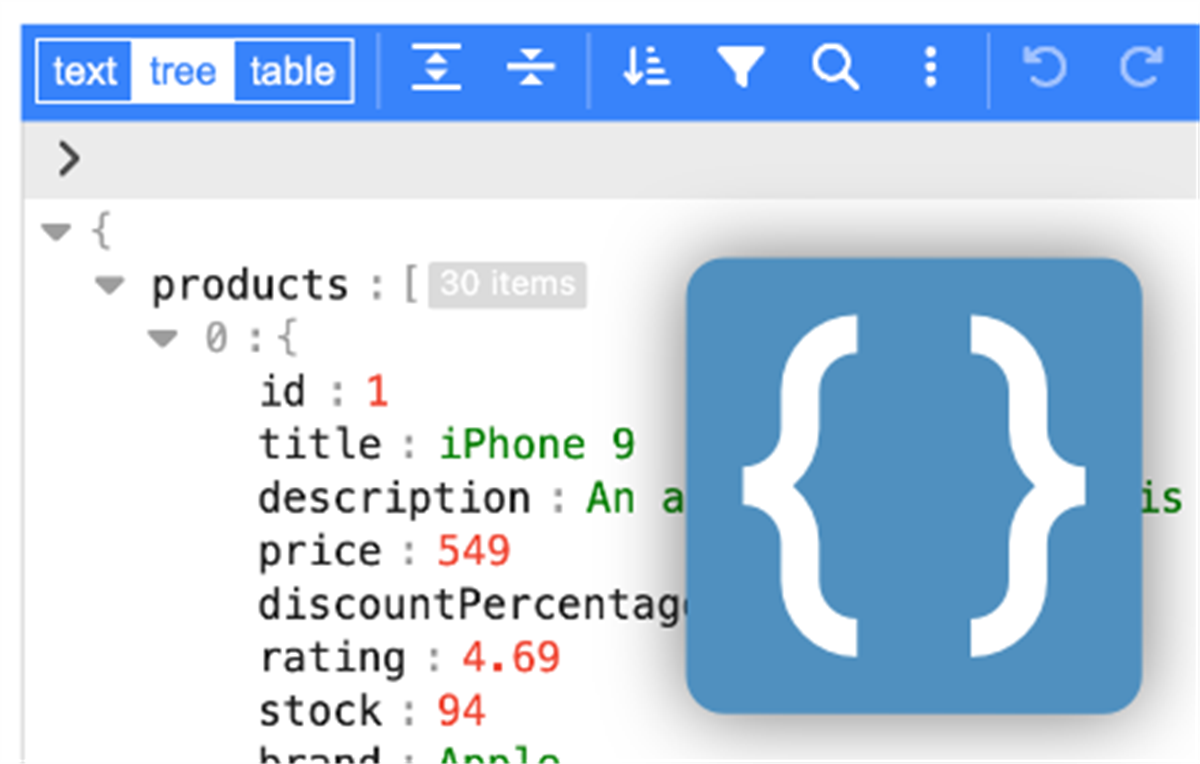Click the description key
The image size is (1200, 764).
pos(395,498)
